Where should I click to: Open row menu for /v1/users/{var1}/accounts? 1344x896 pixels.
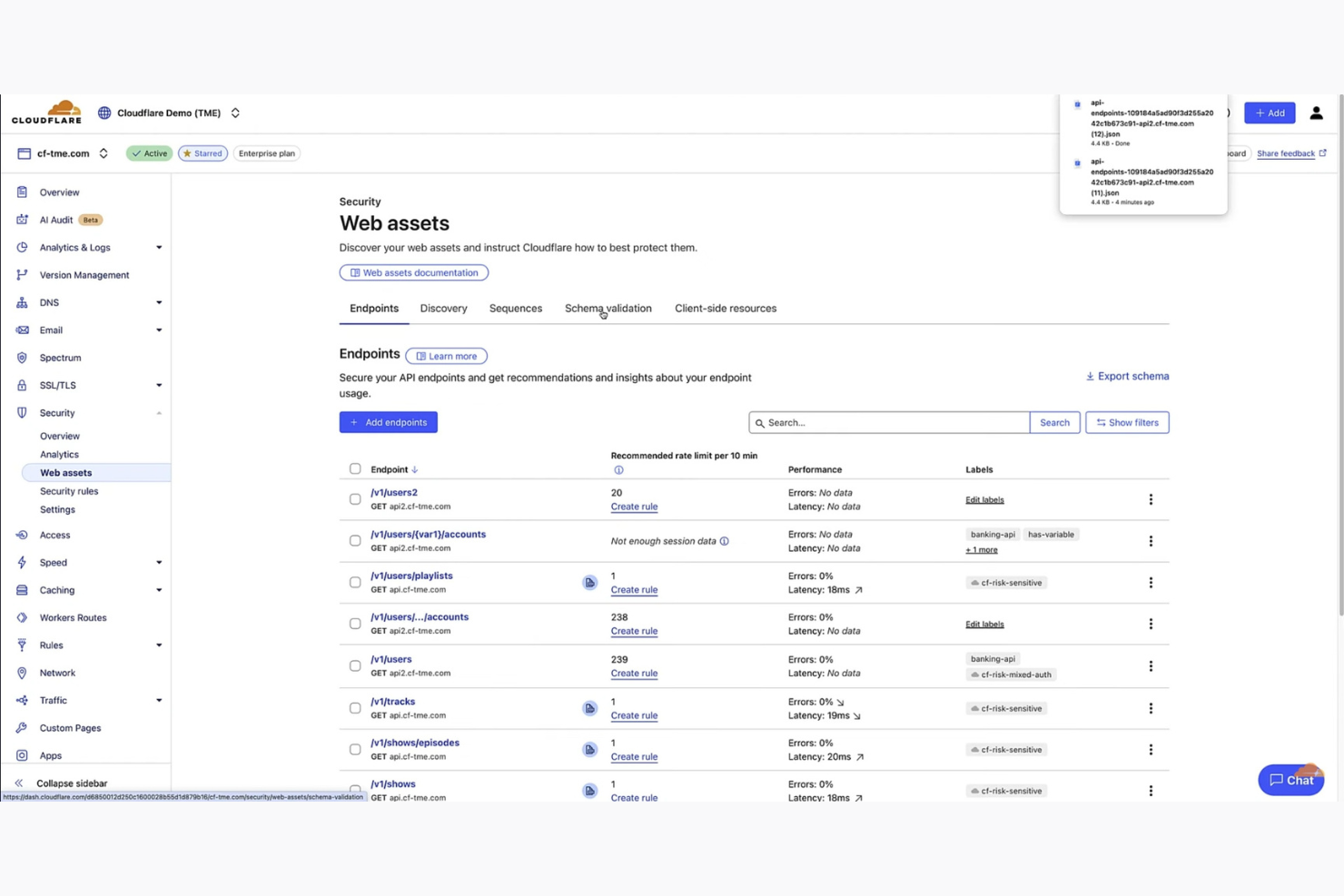pyautogui.click(x=1151, y=541)
